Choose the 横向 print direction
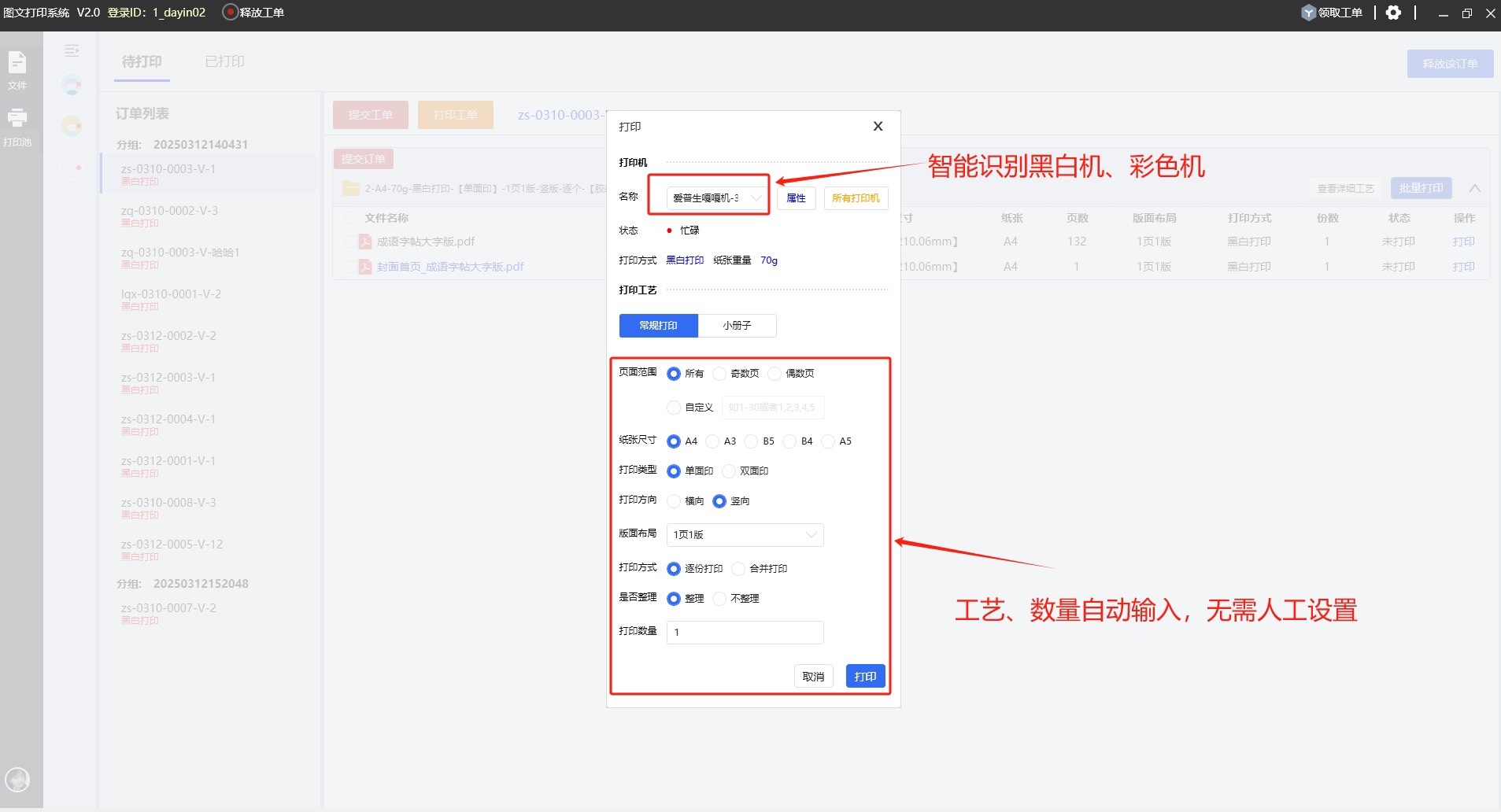The height and width of the screenshot is (812, 1501). [674, 501]
